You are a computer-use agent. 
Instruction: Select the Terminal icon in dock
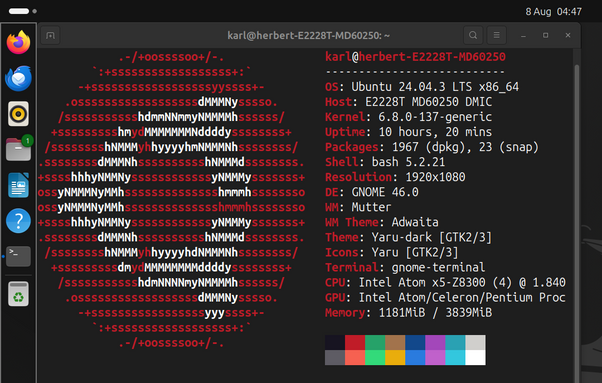coord(18,256)
